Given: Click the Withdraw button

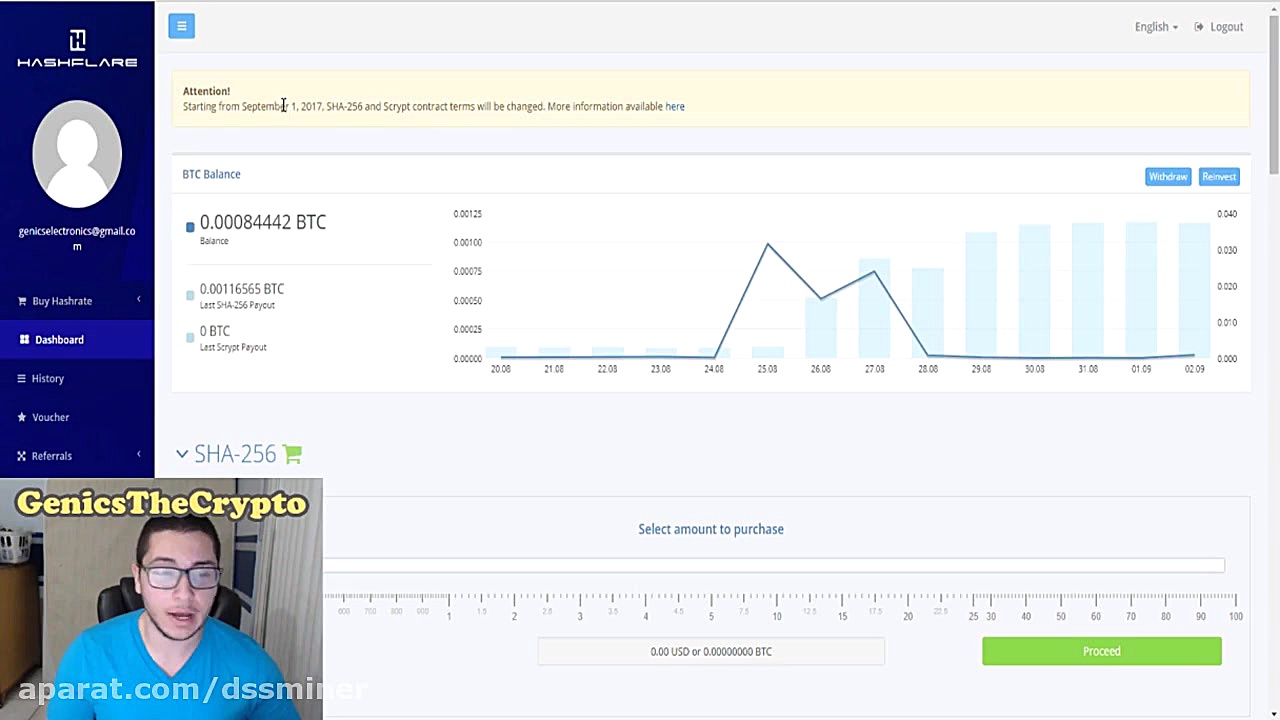Looking at the screenshot, I should point(1168,176).
